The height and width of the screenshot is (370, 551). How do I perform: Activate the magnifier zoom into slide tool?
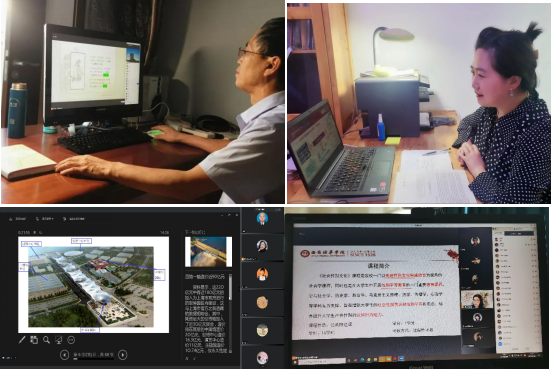46,340
